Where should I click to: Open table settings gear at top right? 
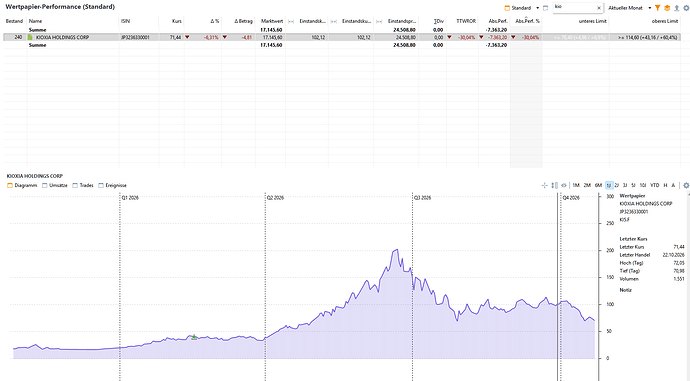(686, 8)
